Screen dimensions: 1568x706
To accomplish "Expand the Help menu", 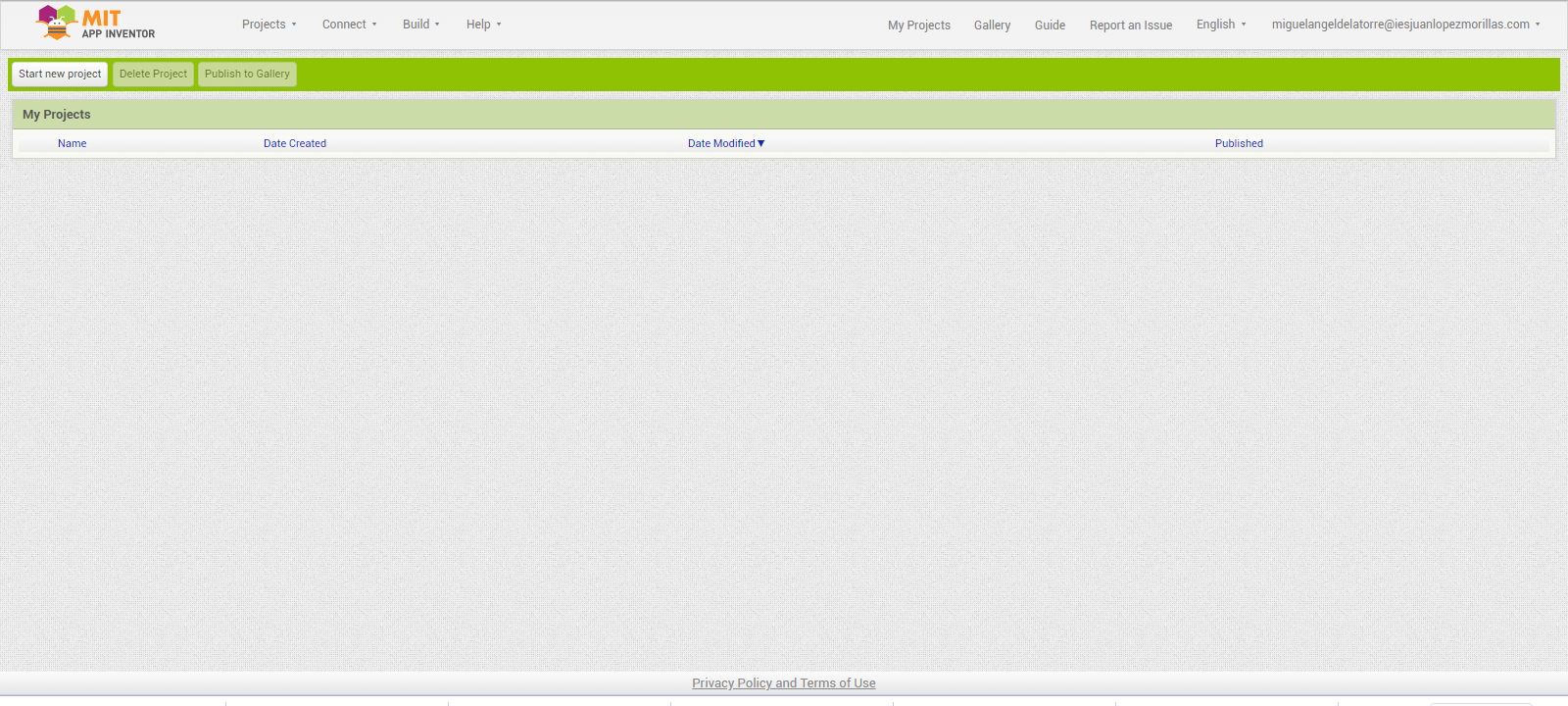I will (483, 25).
